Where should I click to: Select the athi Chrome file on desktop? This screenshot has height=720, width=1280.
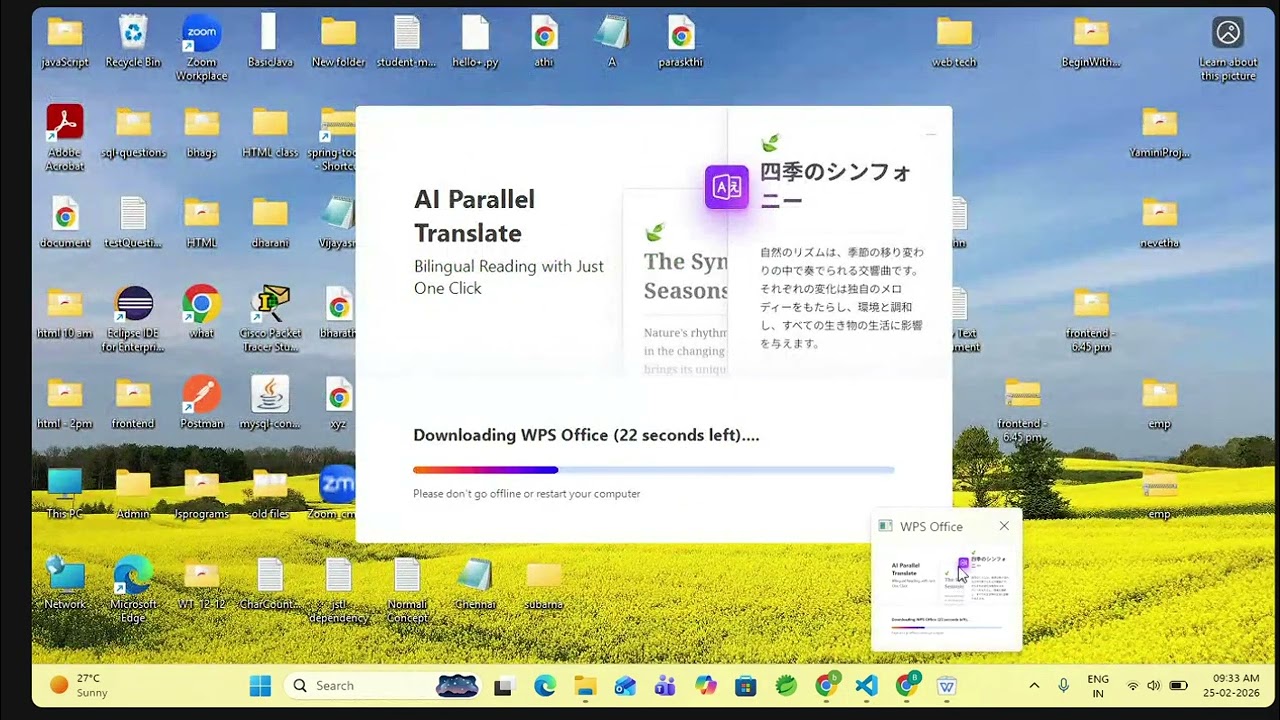click(544, 42)
